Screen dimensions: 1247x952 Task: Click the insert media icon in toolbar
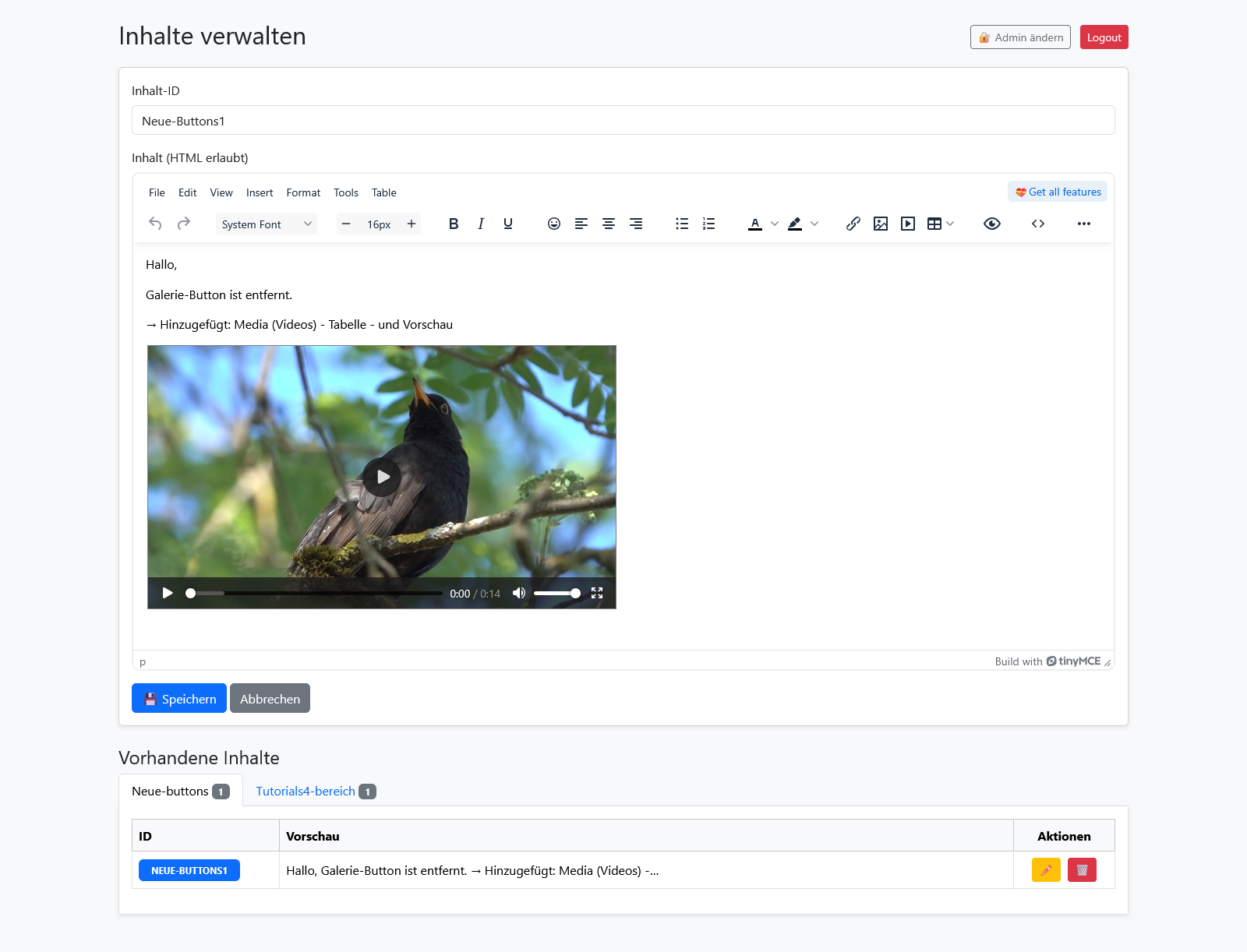click(908, 224)
